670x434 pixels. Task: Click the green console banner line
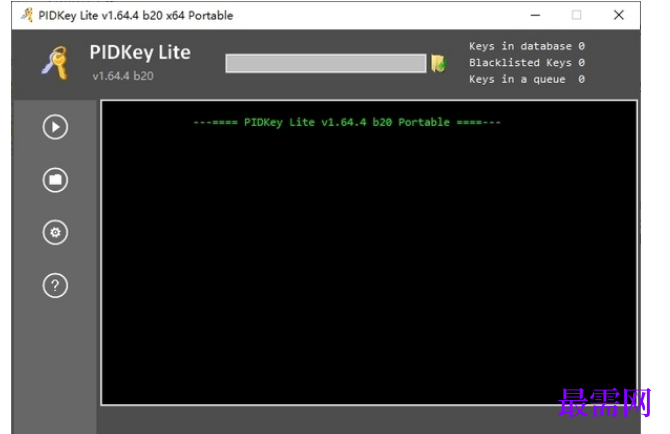[347, 122]
